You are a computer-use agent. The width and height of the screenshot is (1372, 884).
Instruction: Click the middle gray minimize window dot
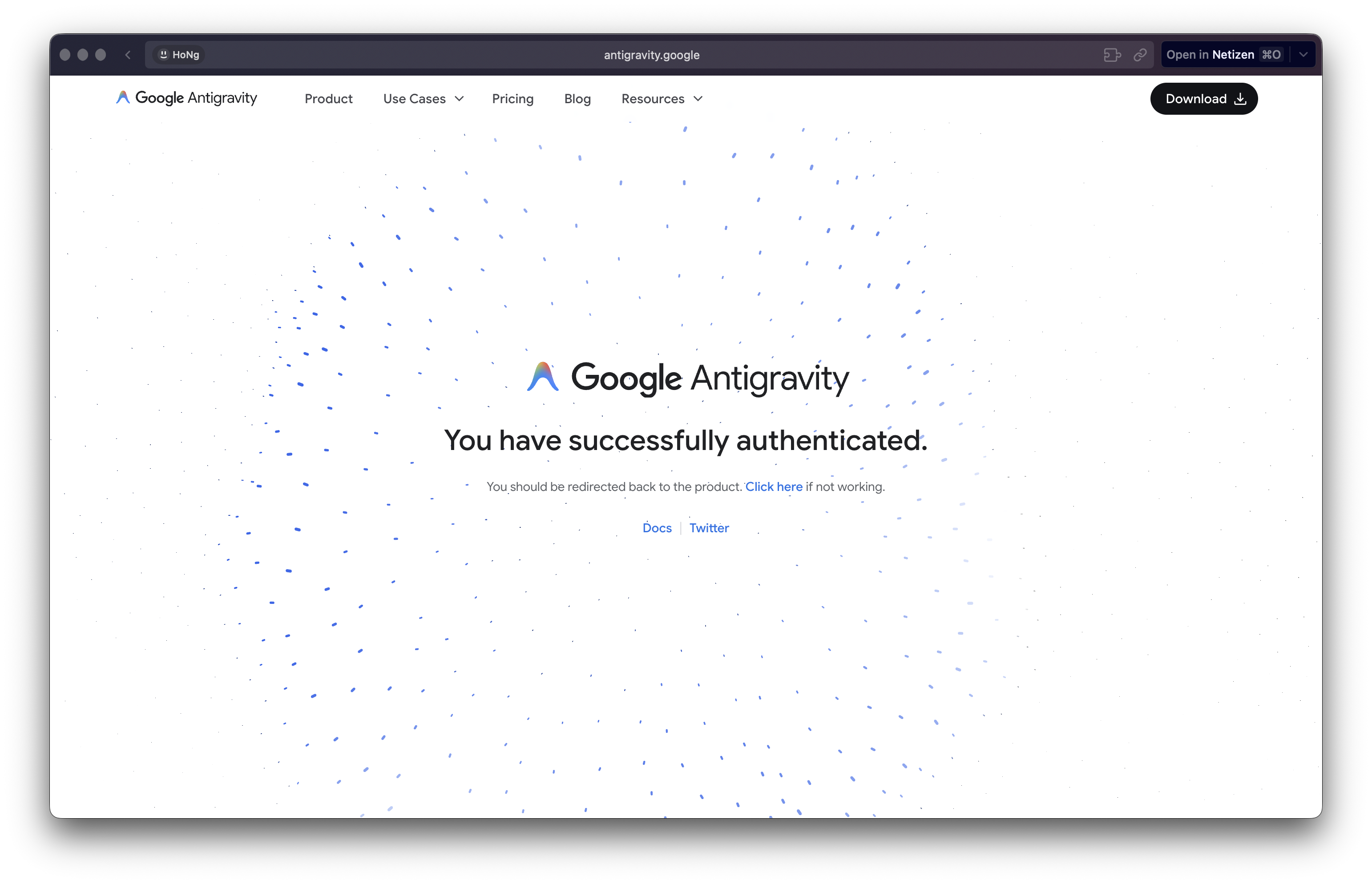click(83, 55)
